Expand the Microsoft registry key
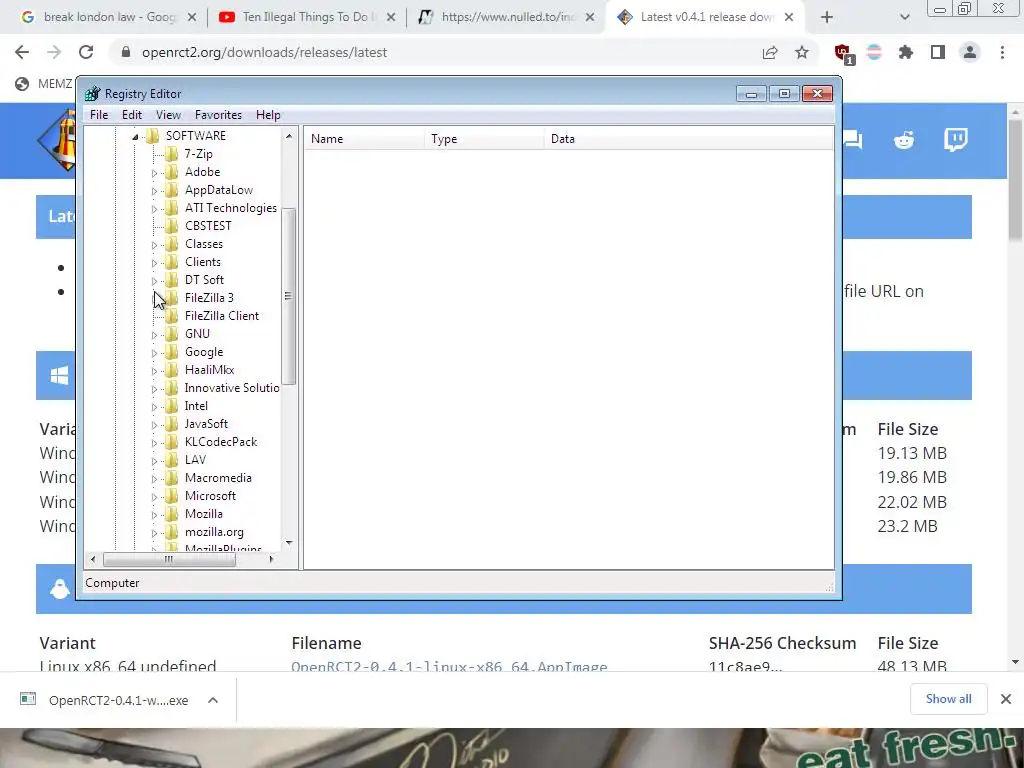The image size is (1024, 768). click(154, 496)
